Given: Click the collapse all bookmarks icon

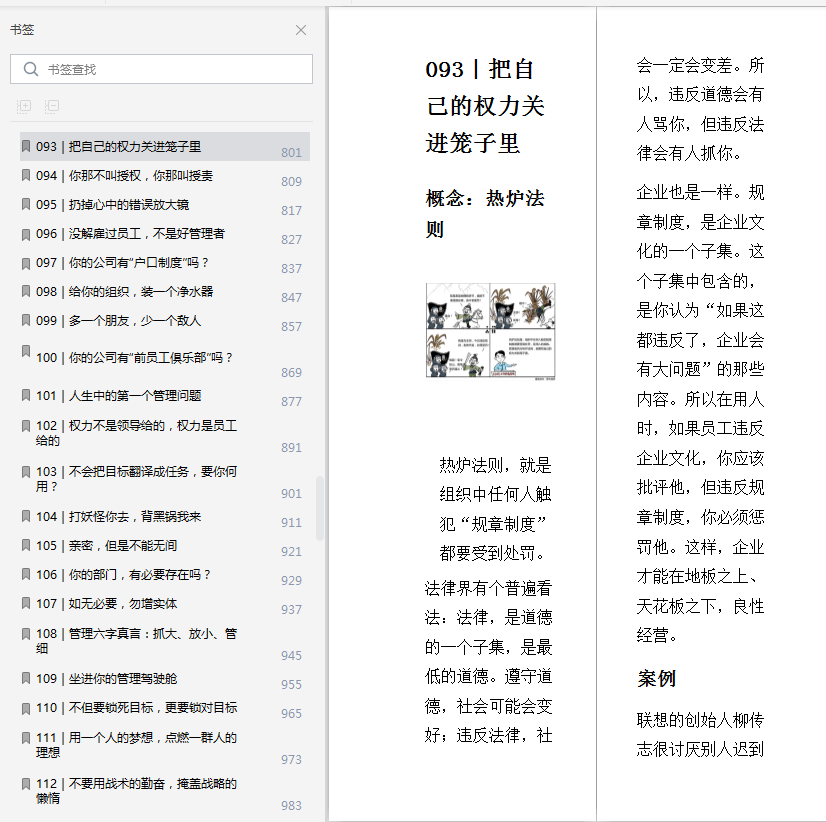Looking at the screenshot, I should pos(52,106).
